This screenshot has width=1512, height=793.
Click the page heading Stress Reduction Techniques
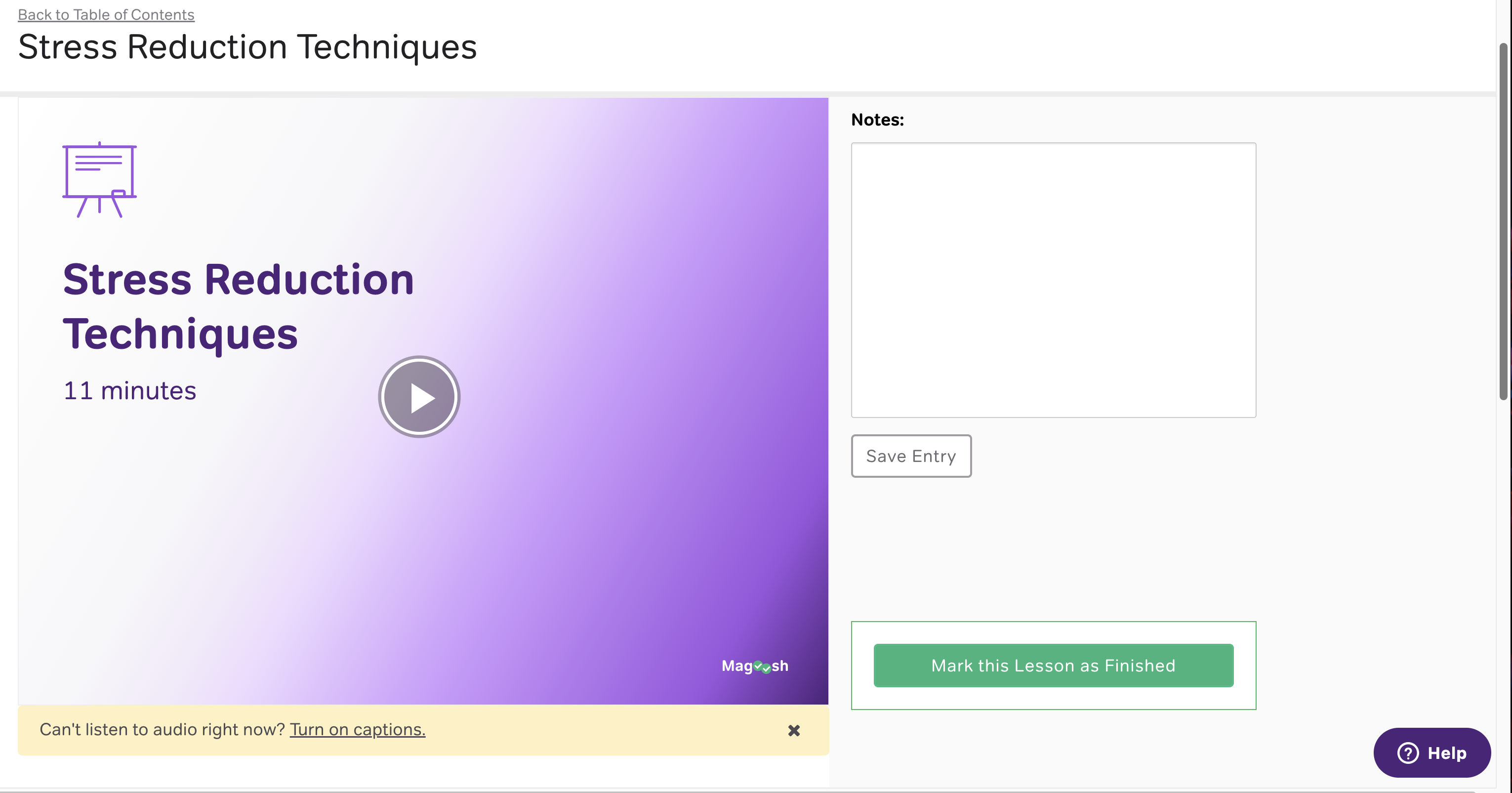coord(247,47)
